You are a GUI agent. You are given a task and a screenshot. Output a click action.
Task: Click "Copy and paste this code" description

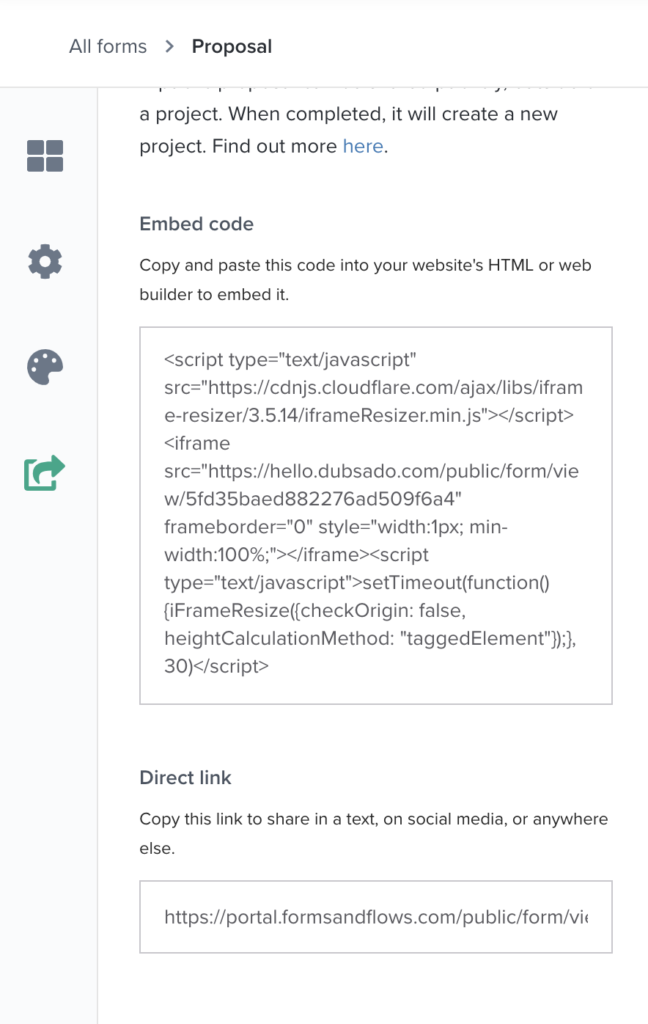click(365, 280)
